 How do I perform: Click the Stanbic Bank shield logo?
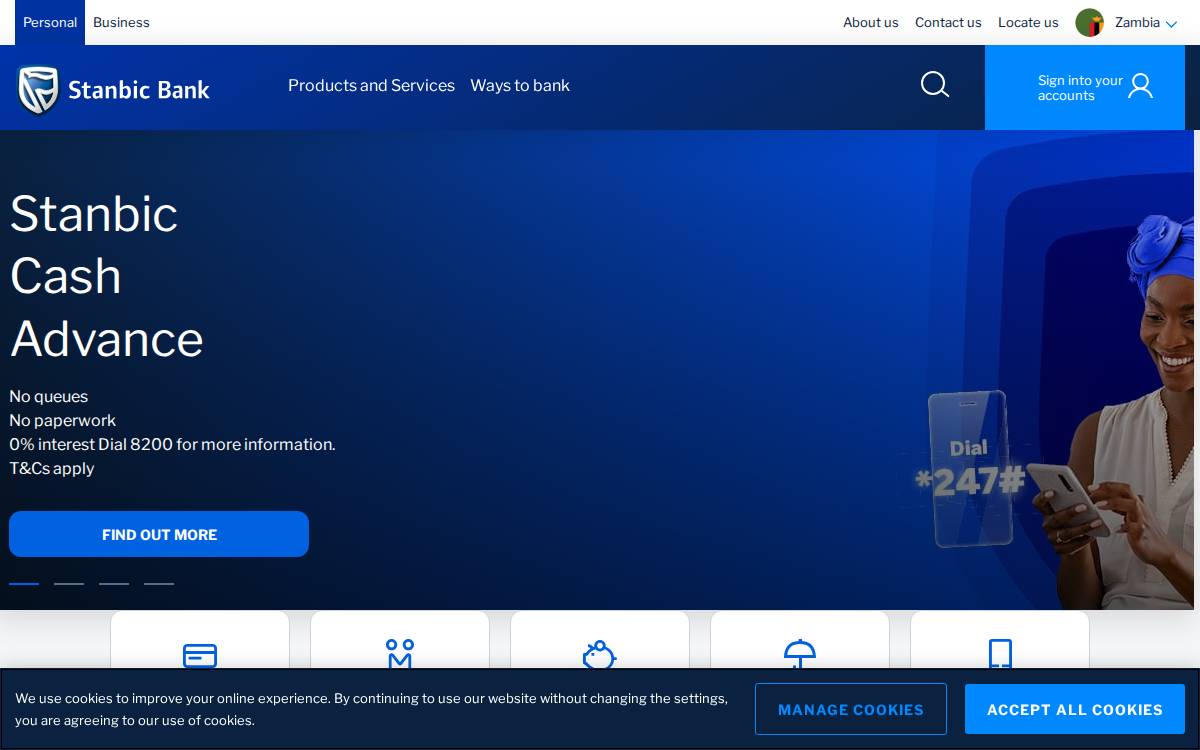click(x=38, y=90)
